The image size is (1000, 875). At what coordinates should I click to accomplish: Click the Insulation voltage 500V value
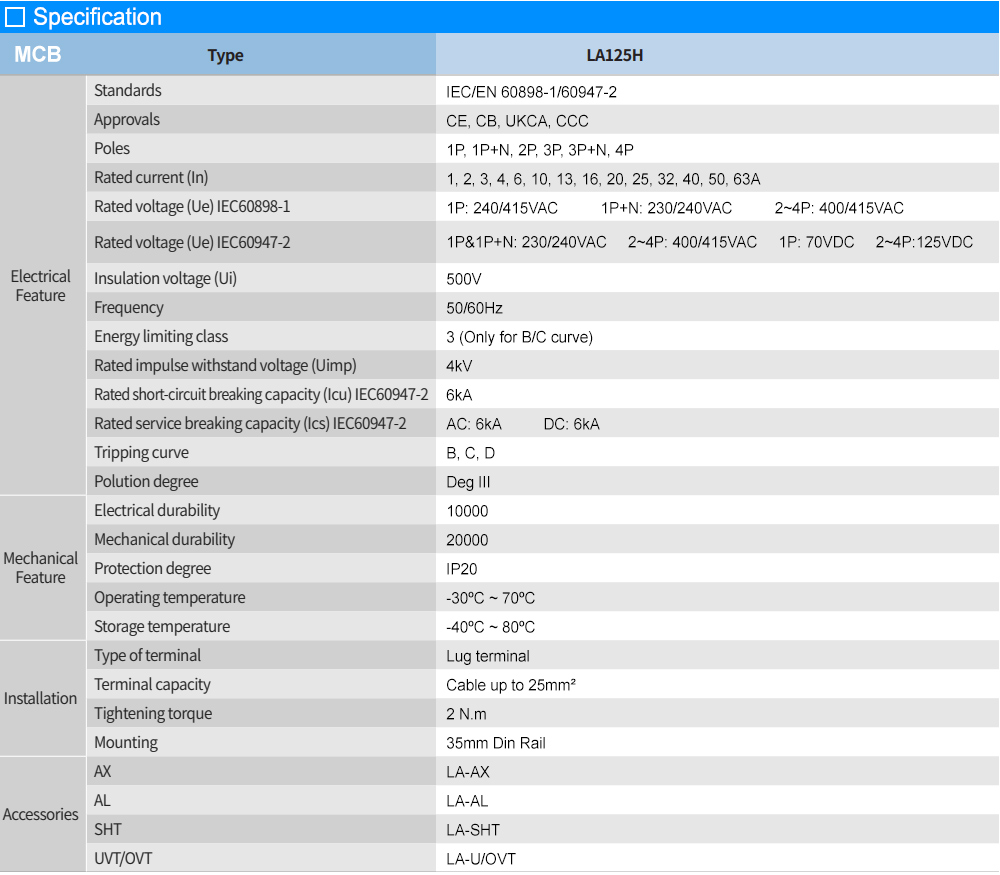pos(464,279)
